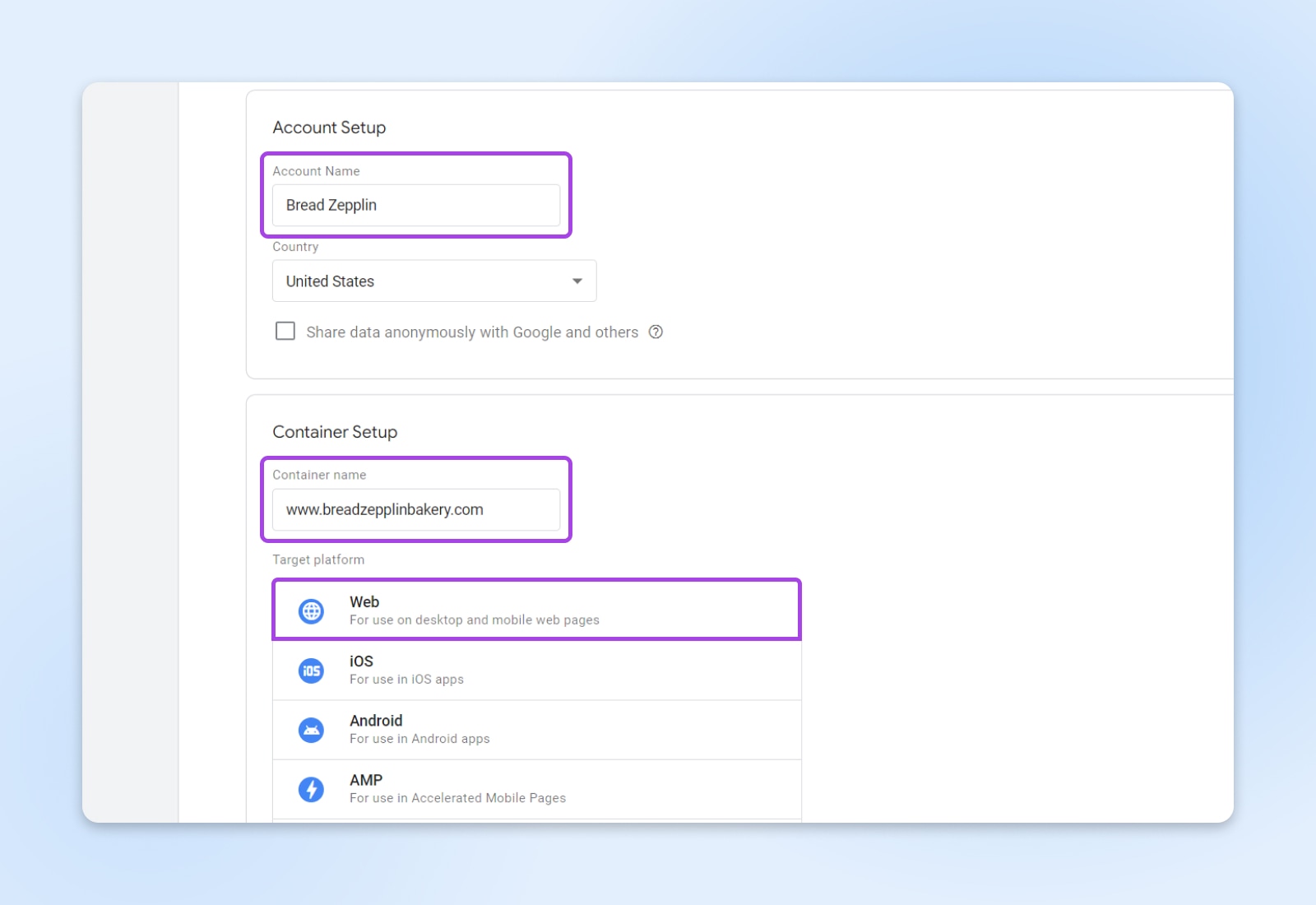
Task: Click the AMP lightning bolt icon
Action: point(311,789)
